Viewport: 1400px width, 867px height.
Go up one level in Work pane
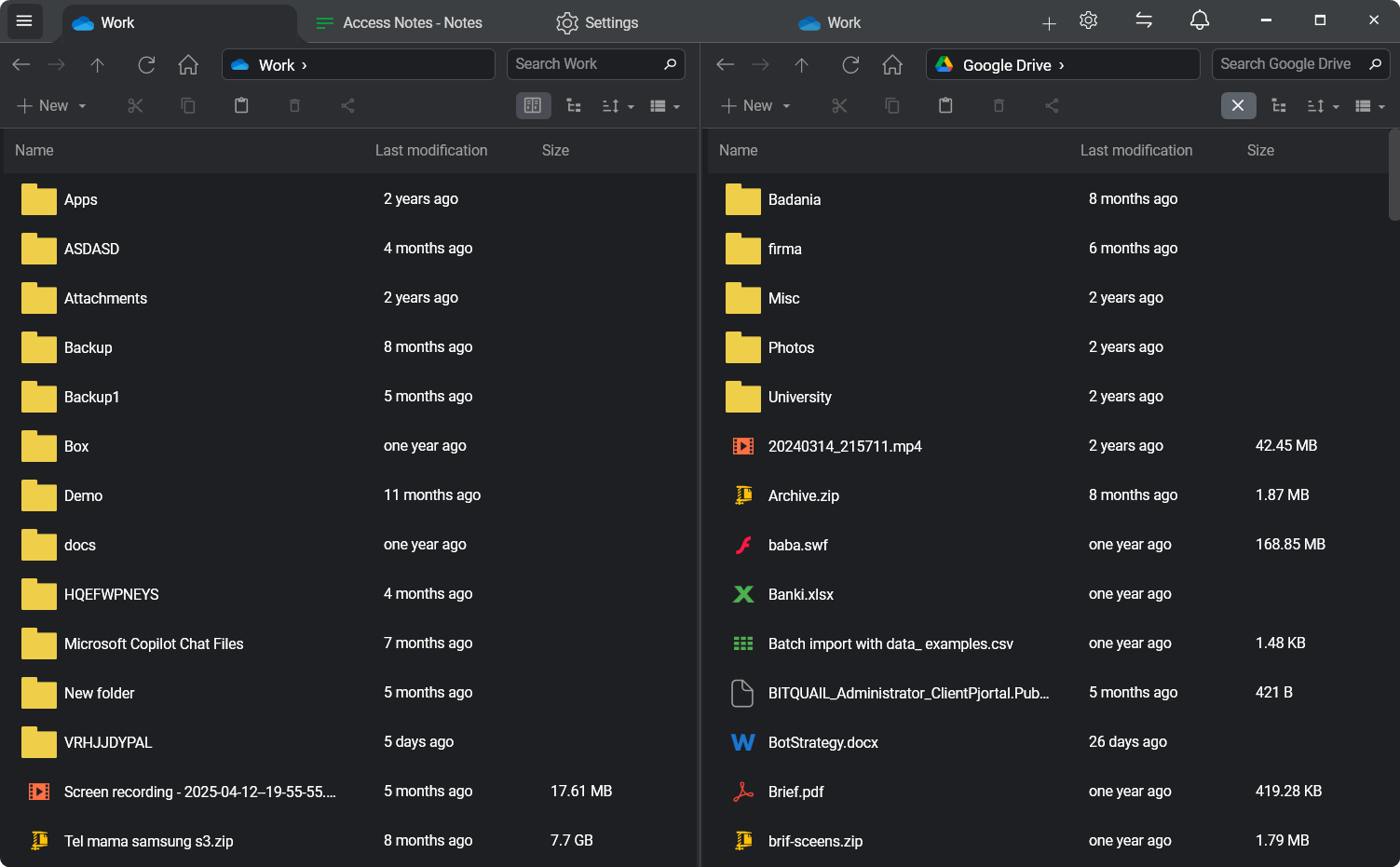coord(97,64)
